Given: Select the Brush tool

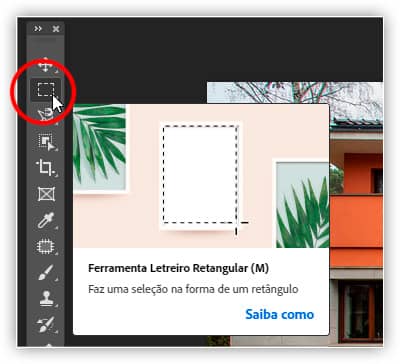Looking at the screenshot, I should [x=46, y=272].
